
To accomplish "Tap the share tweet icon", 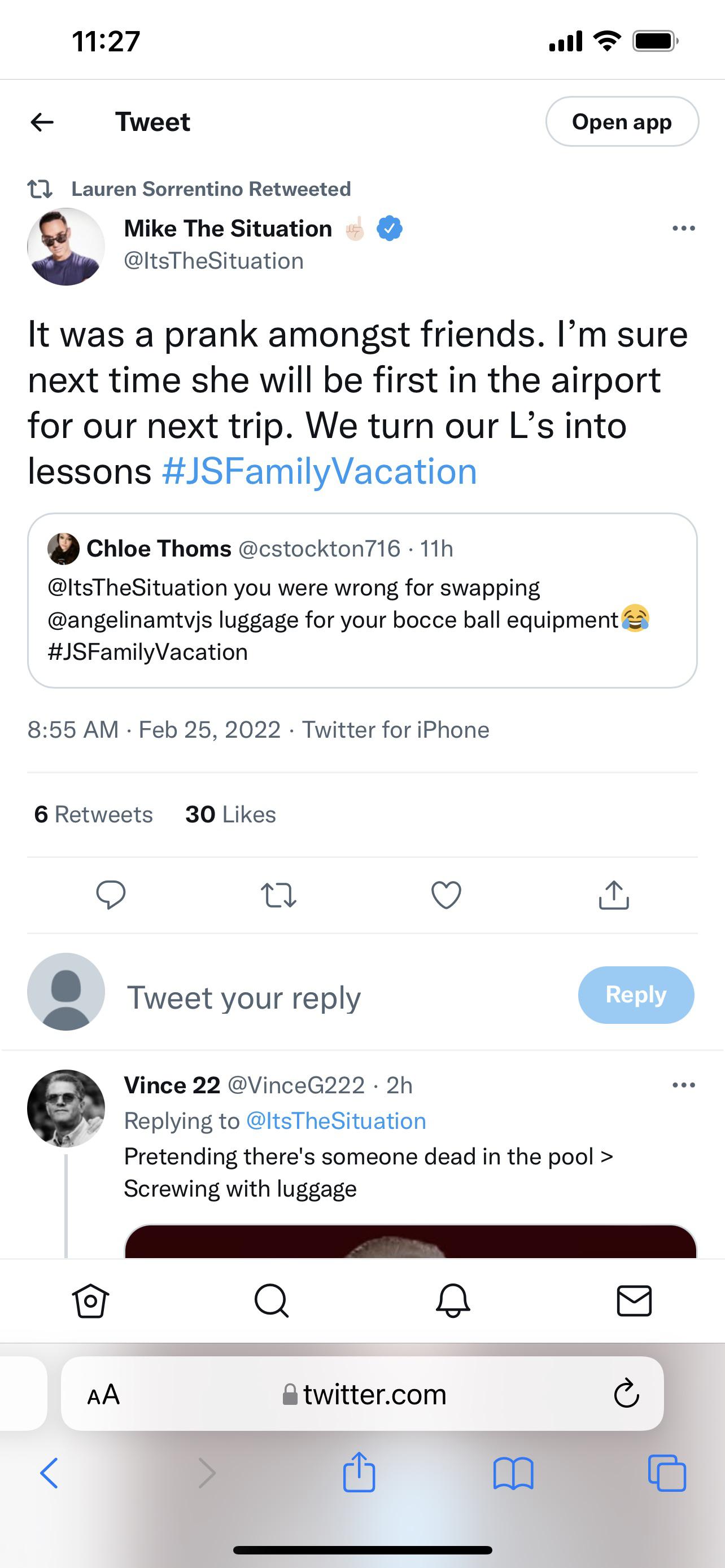I will pos(614,895).
